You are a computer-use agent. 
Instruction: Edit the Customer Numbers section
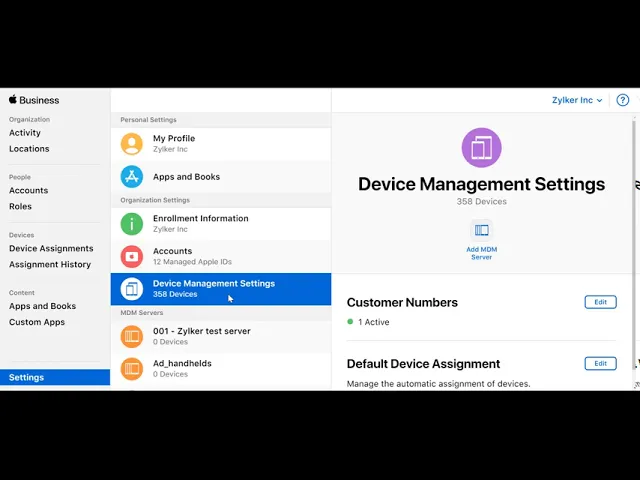click(600, 302)
